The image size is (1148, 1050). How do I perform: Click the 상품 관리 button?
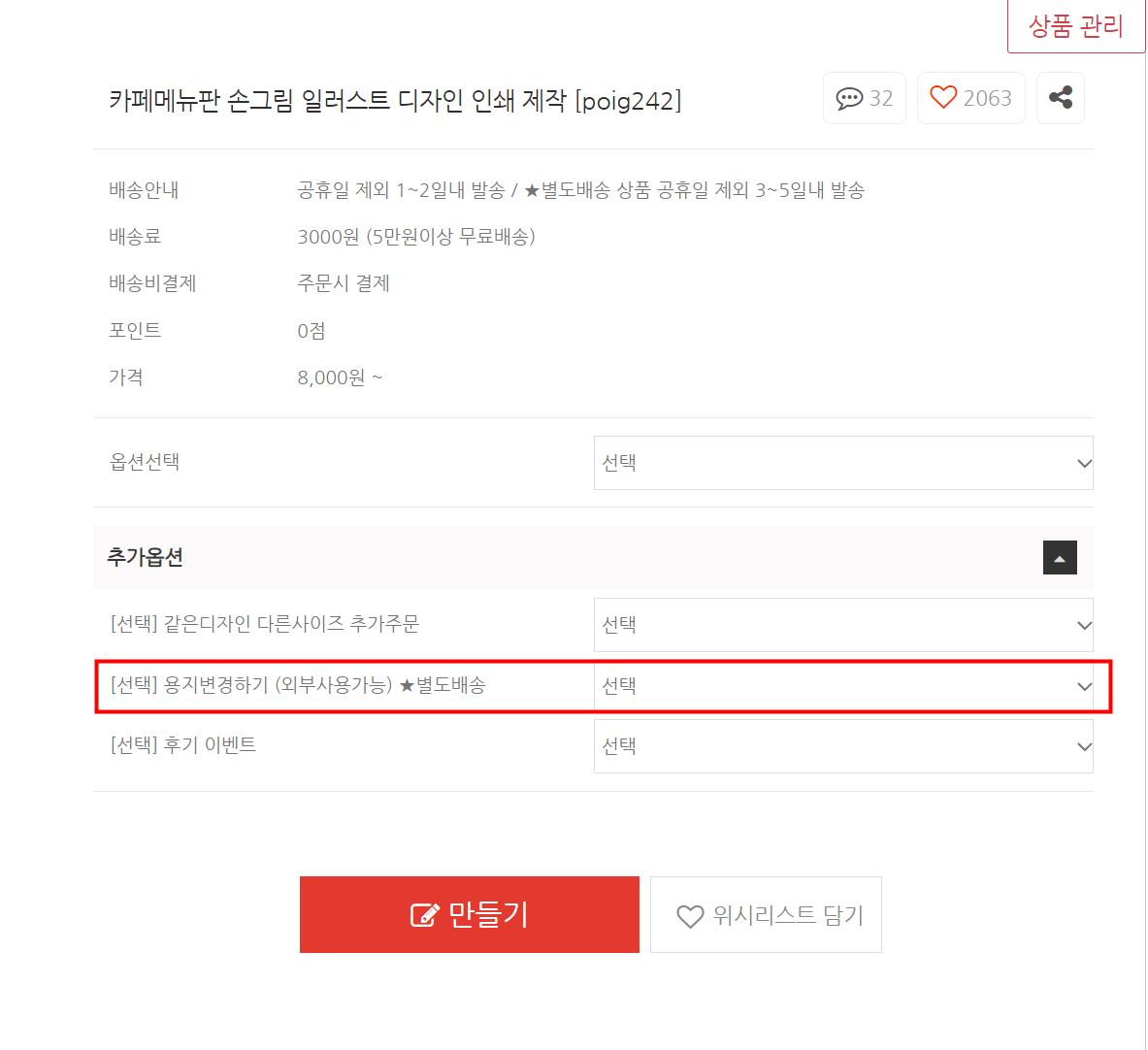click(1076, 25)
